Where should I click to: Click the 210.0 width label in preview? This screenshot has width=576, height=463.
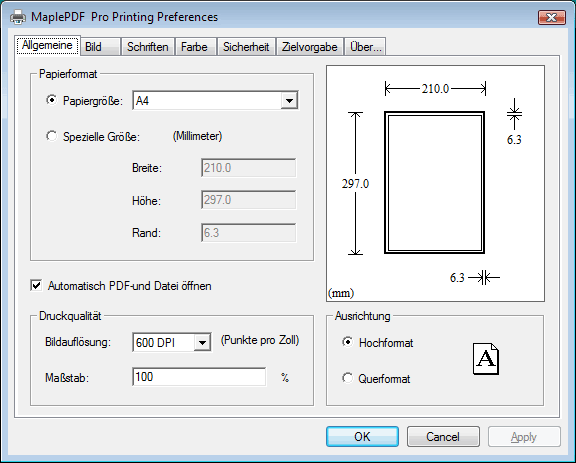[435, 89]
